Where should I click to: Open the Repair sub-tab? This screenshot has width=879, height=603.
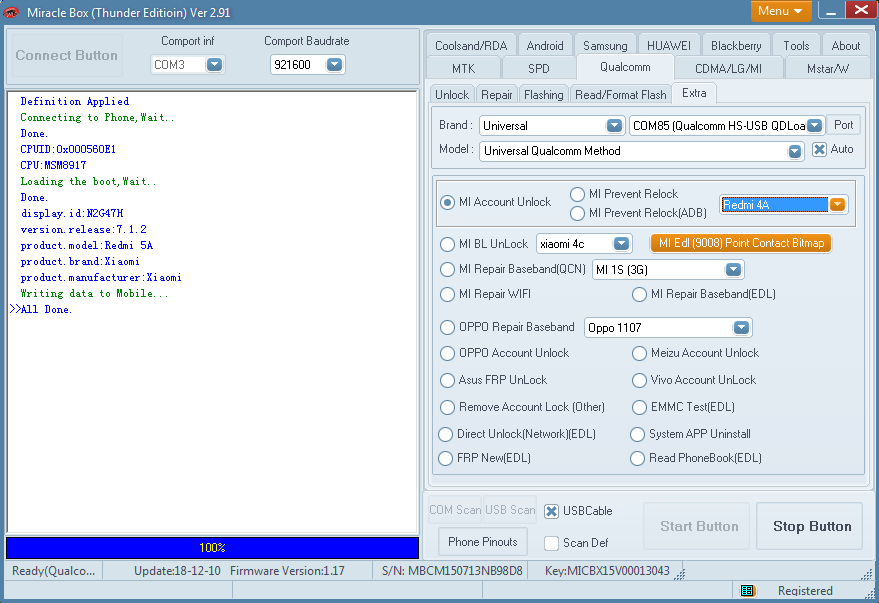coord(497,95)
